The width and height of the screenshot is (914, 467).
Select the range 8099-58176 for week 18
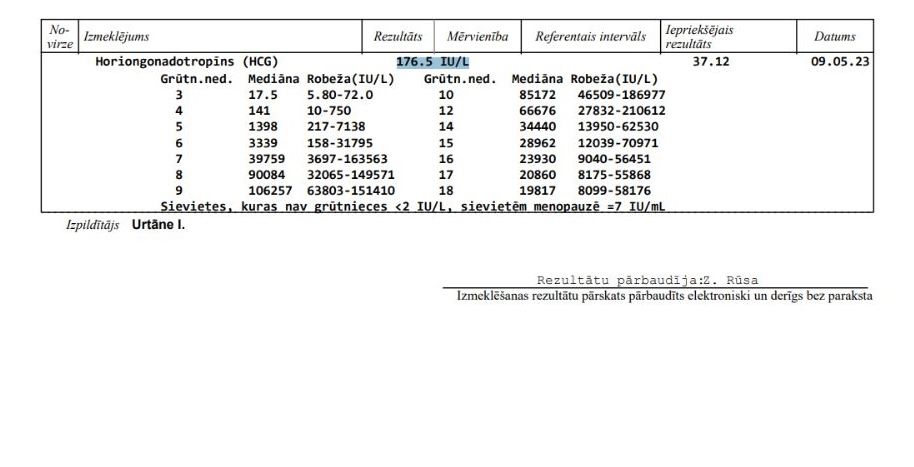click(x=614, y=190)
